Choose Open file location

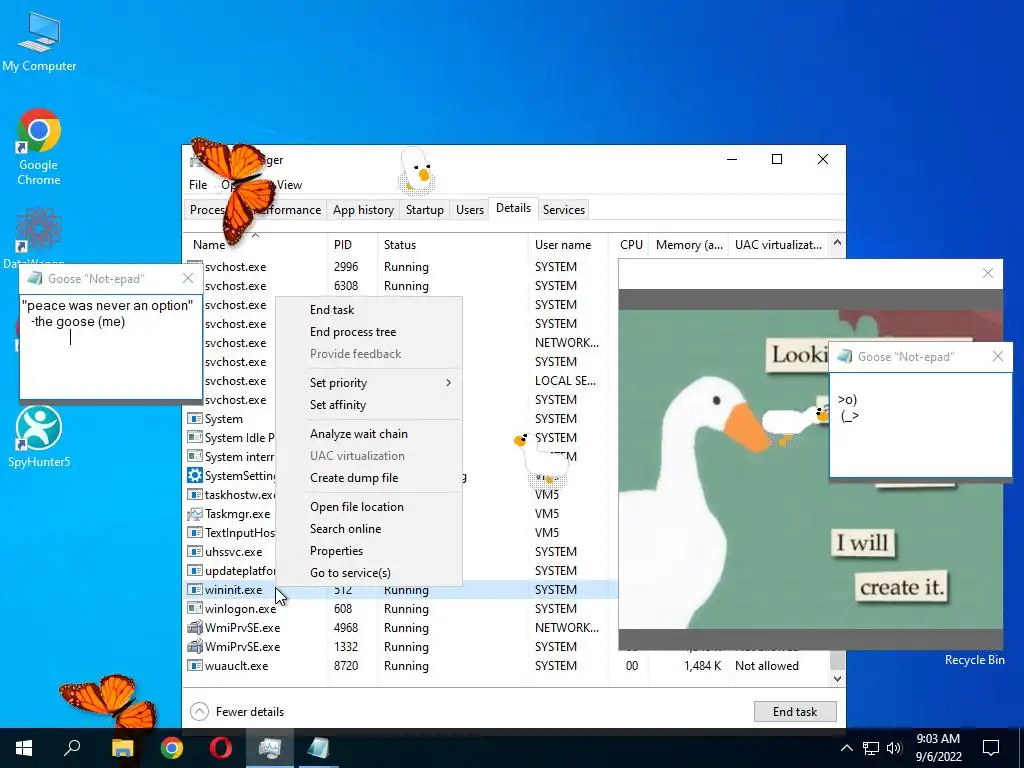tap(357, 507)
